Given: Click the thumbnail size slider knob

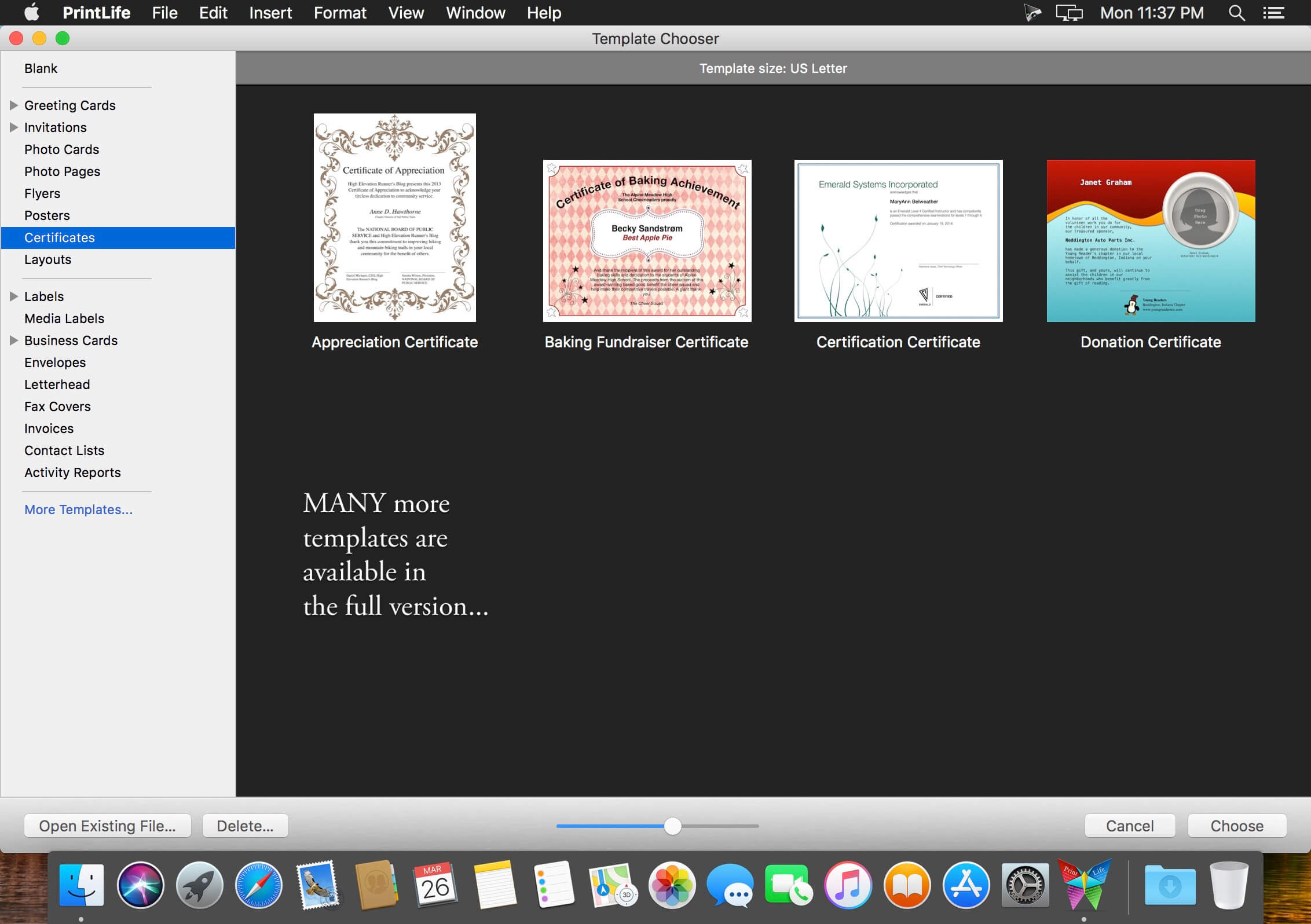Looking at the screenshot, I should [x=672, y=826].
